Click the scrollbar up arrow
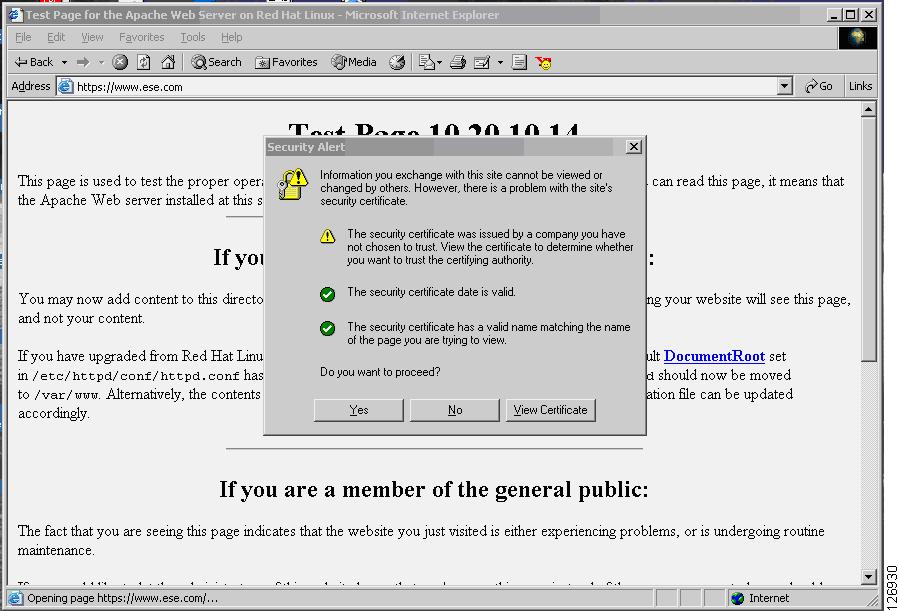Viewport: 899px width, 611px height. tap(869, 109)
